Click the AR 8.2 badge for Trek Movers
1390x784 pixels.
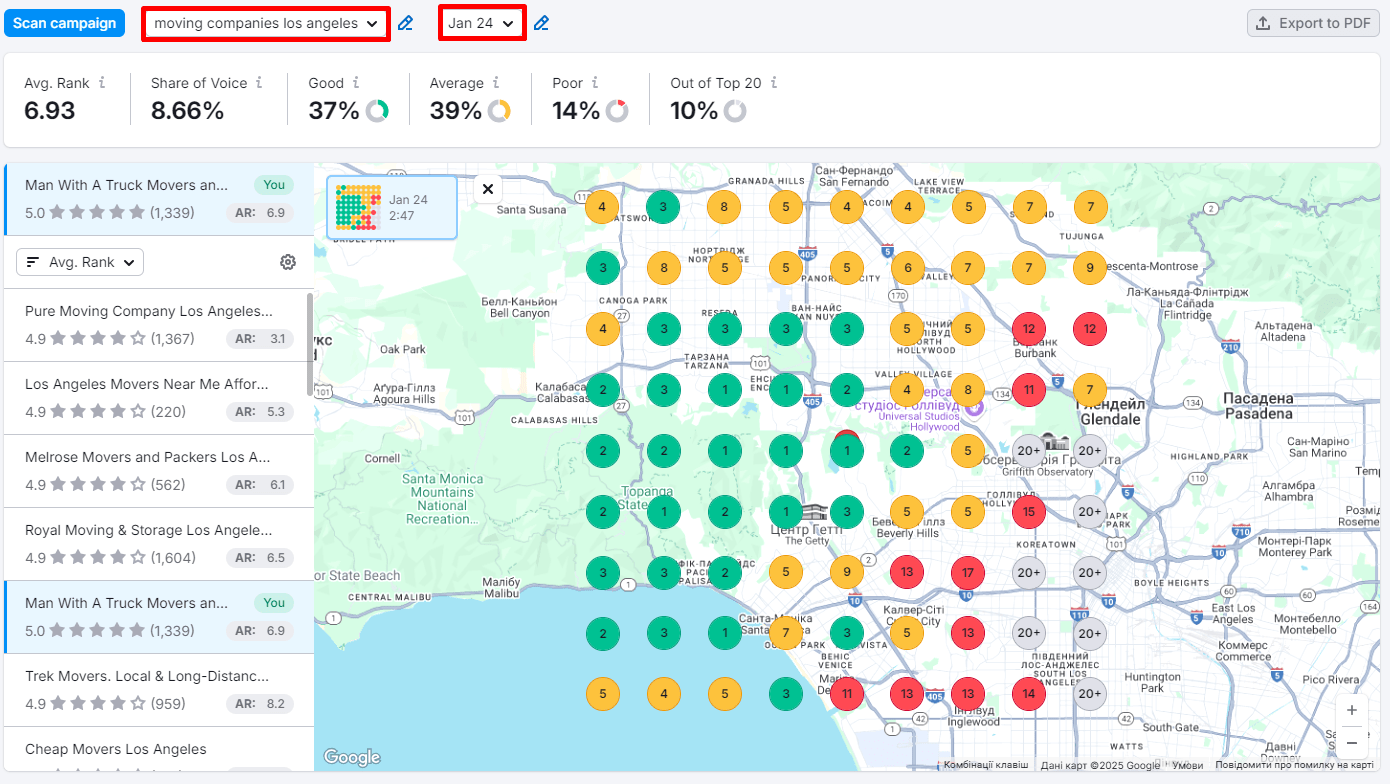(x=260, y=704)
